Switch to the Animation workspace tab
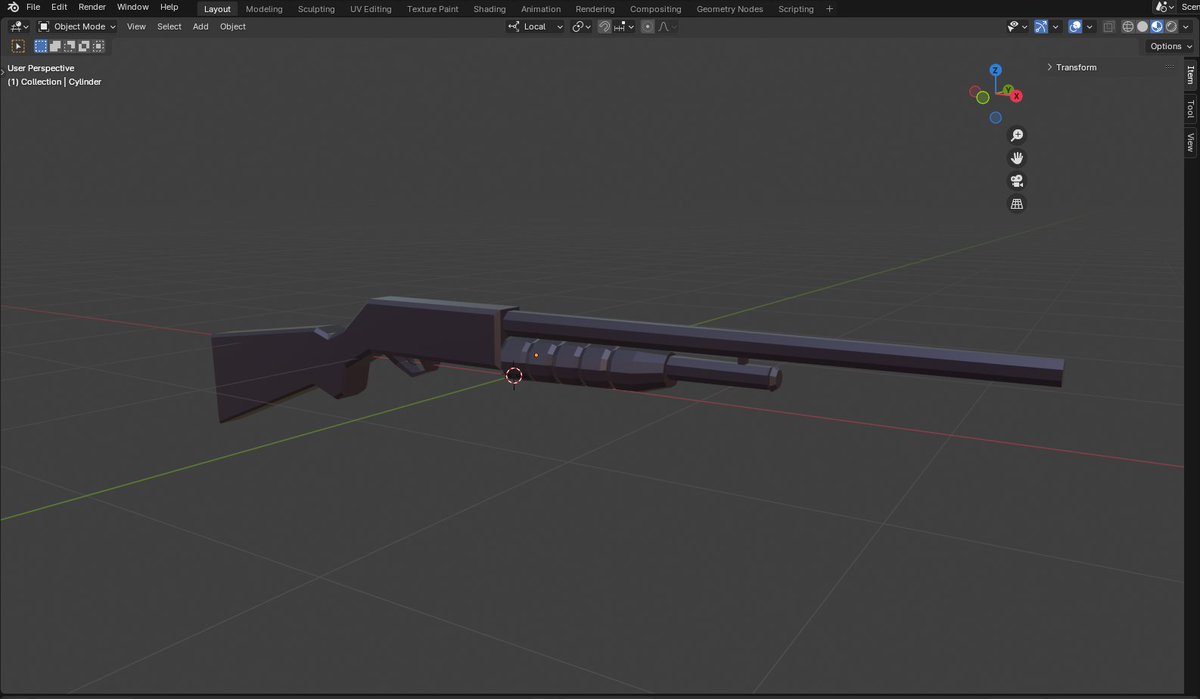The height and width of the screenshot is (699, 1200). 541,9
